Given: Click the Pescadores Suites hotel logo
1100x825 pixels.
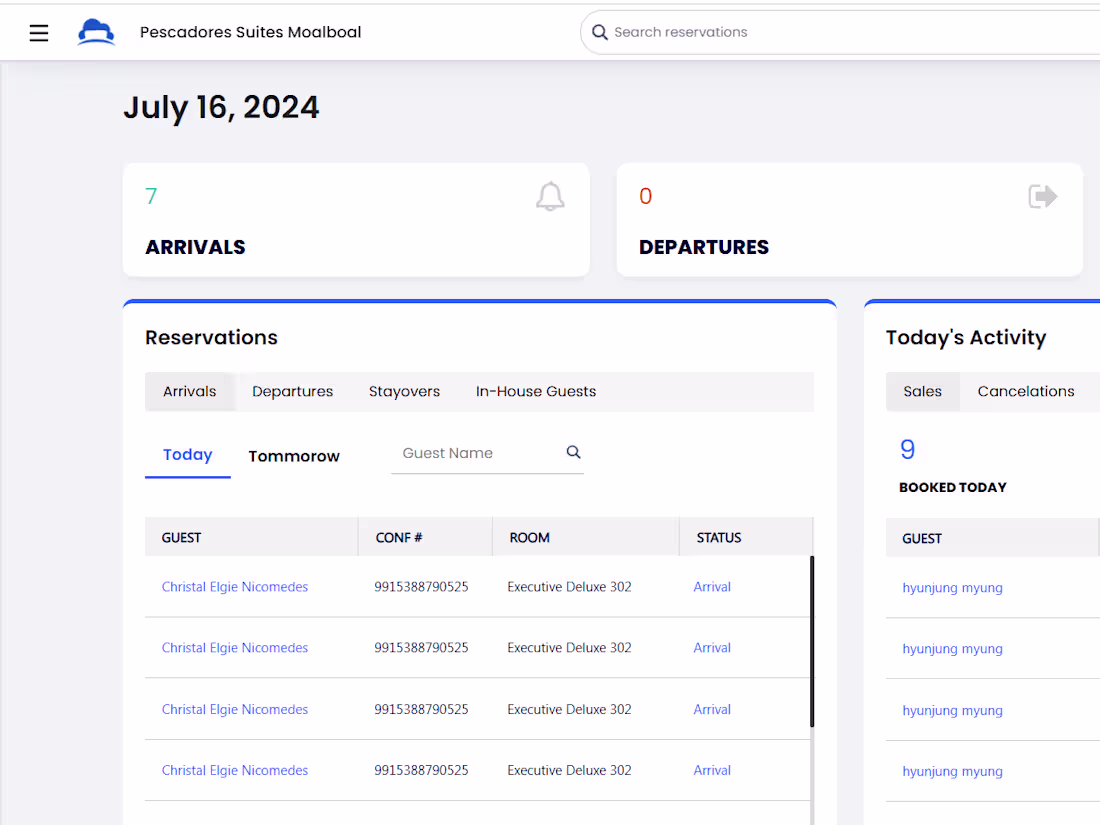Looking at the screenshot, I should 95,31.
